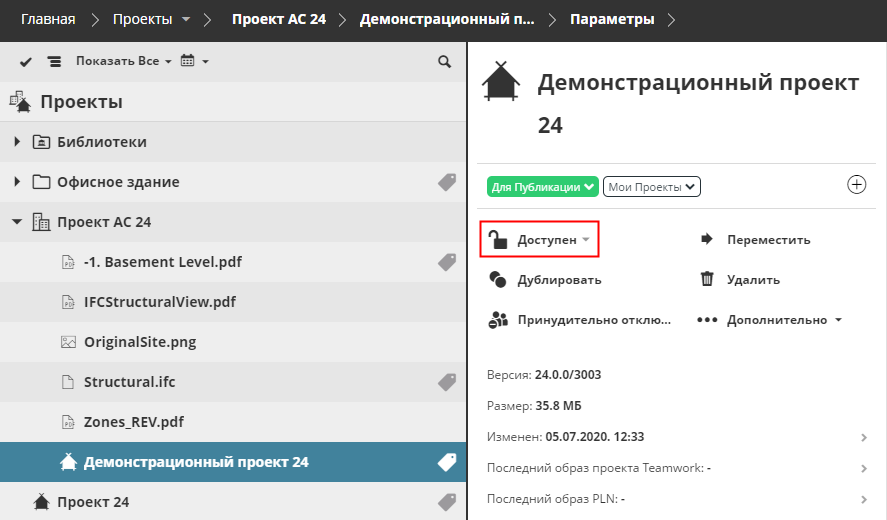The height and width of the screenshot is (520, 887).
Task: Click the tag icon on Демонстрационный проект 24 row
Action: coord(447,462)
